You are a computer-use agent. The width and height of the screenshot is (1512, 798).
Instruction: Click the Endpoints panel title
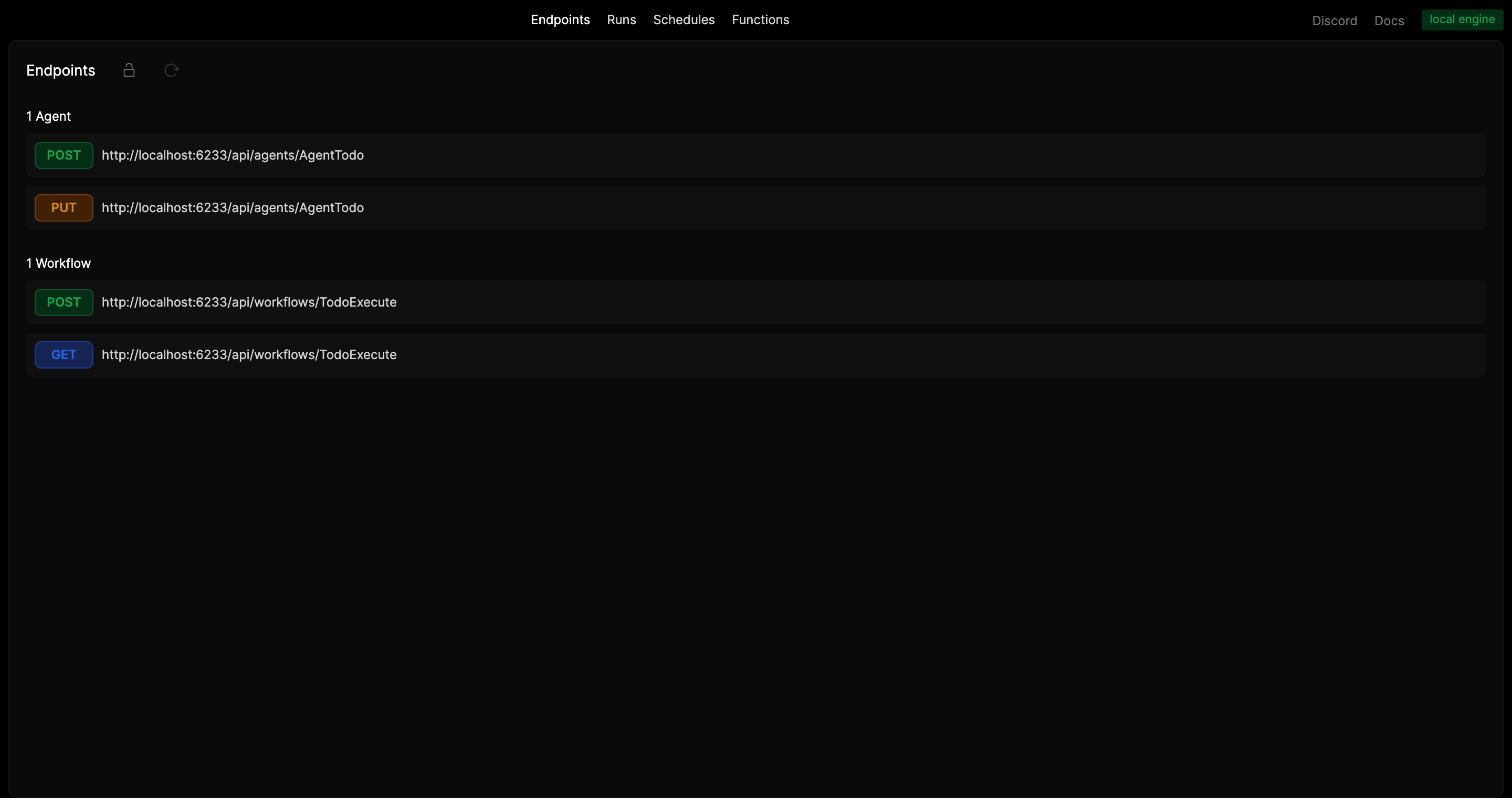[x=60, y=70]
